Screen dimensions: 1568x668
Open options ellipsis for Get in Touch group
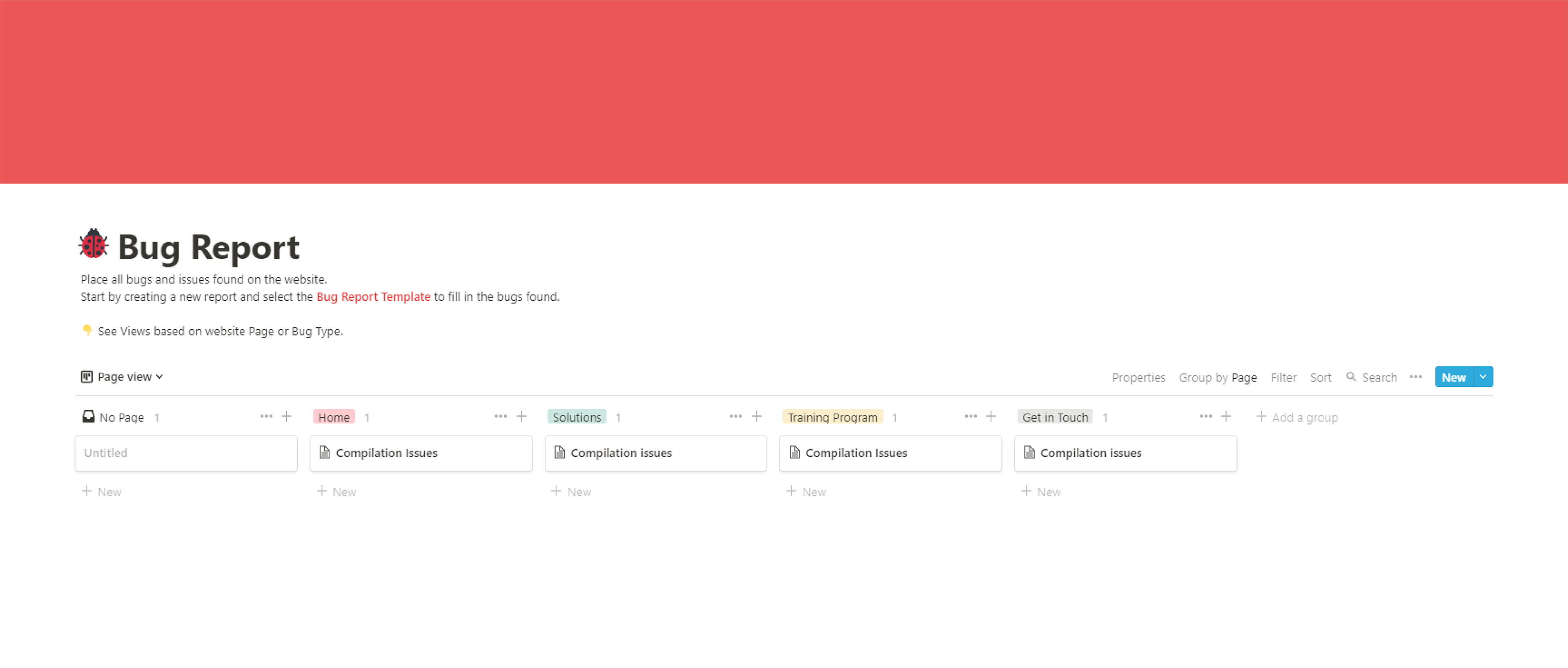click(x=1205, y=416)
